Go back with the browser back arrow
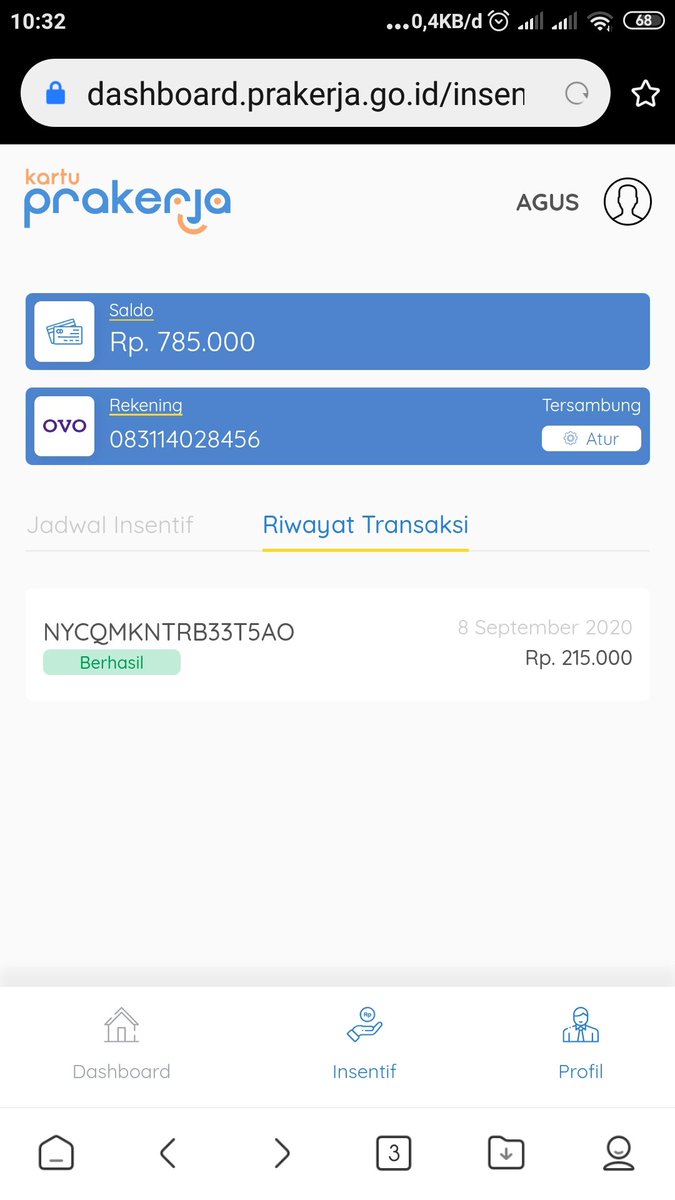The image size is (675, 1200). [168, 1153]
